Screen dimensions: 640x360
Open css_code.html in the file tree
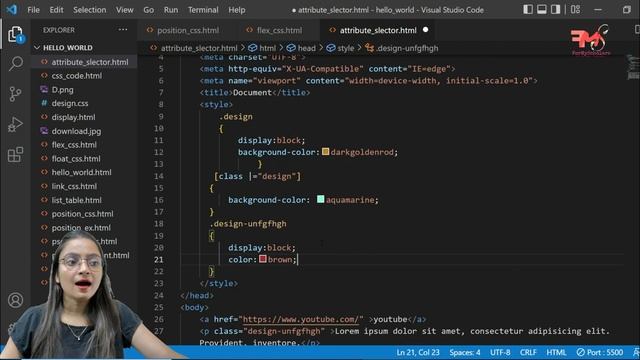pyautogui.click(x=77, y=76)
